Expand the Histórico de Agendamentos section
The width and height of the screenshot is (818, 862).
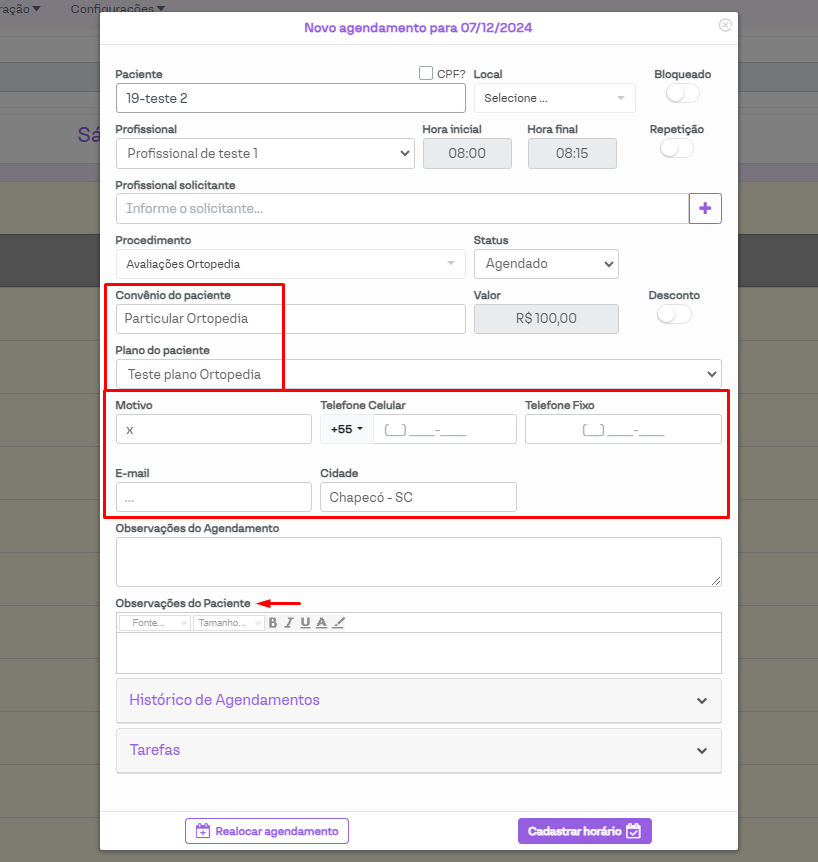(418, 700)
